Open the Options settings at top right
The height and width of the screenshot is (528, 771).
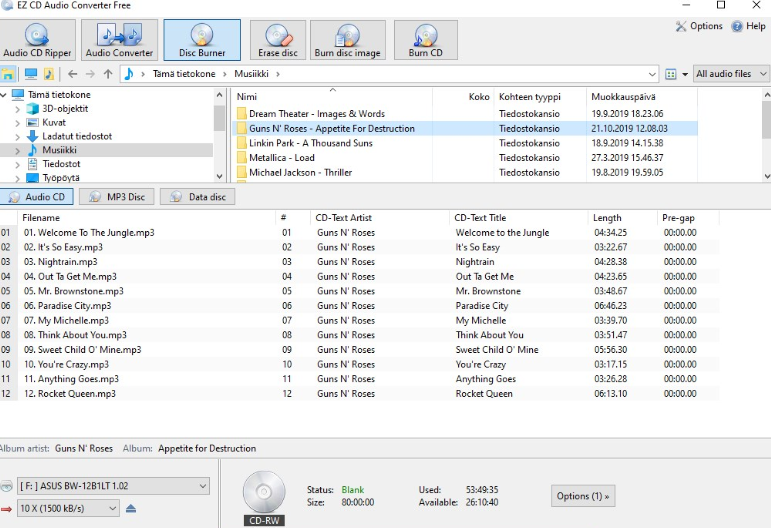699,26
